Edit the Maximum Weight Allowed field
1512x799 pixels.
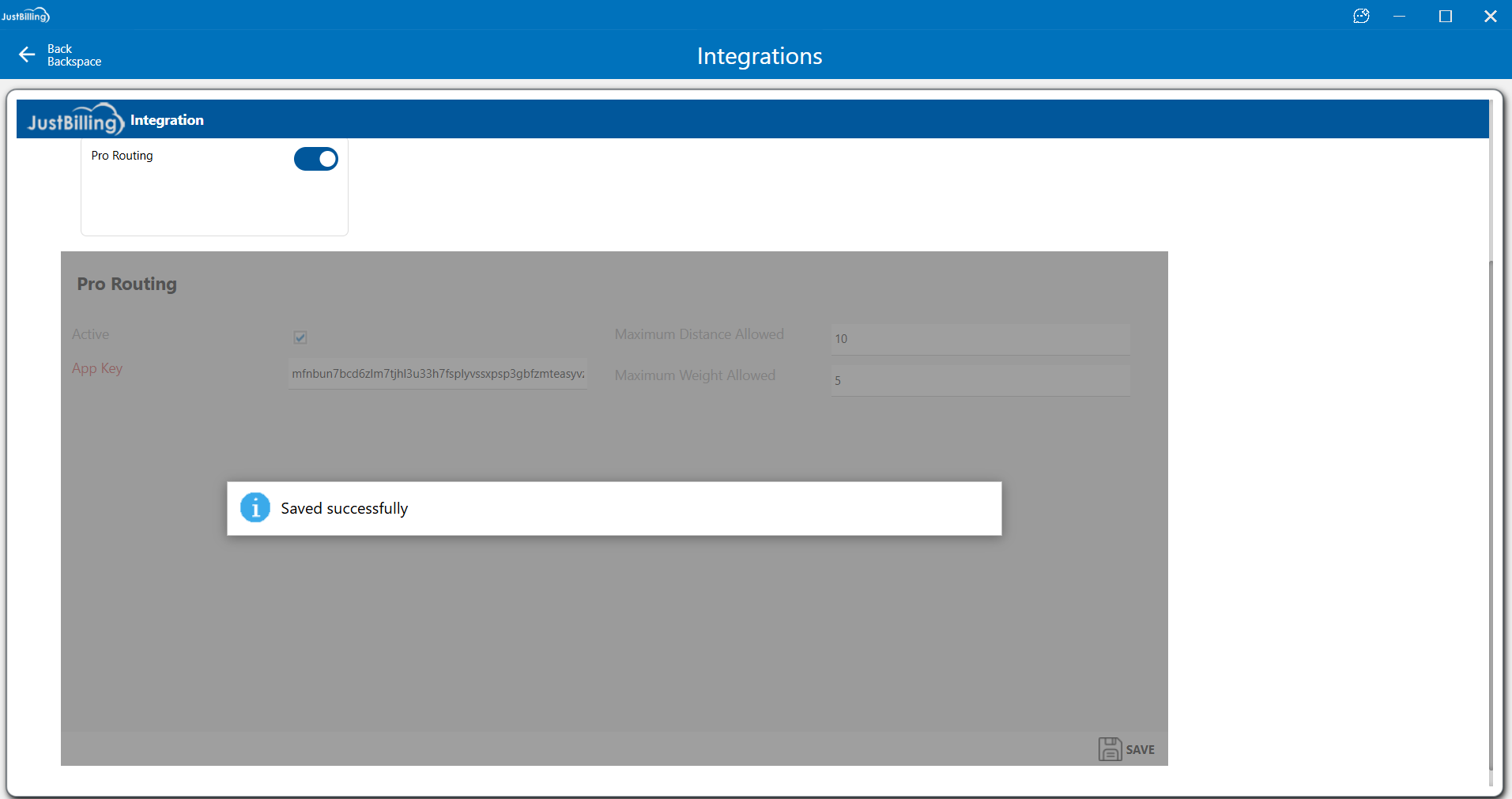coord(980,380)
